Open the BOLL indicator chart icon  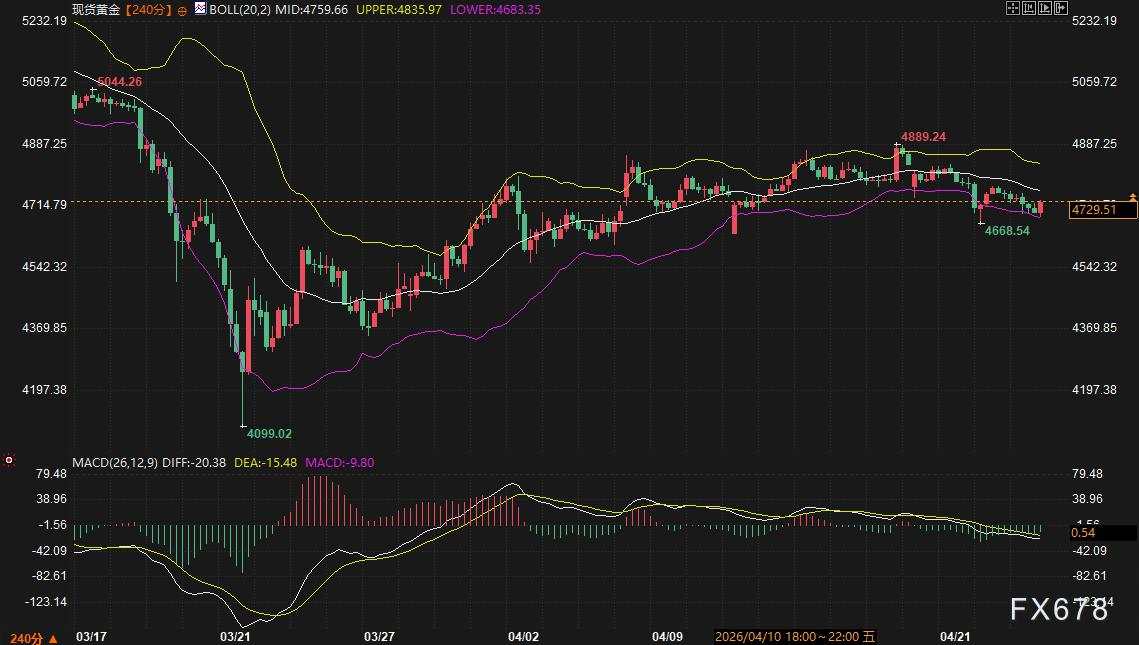point(200,9)
